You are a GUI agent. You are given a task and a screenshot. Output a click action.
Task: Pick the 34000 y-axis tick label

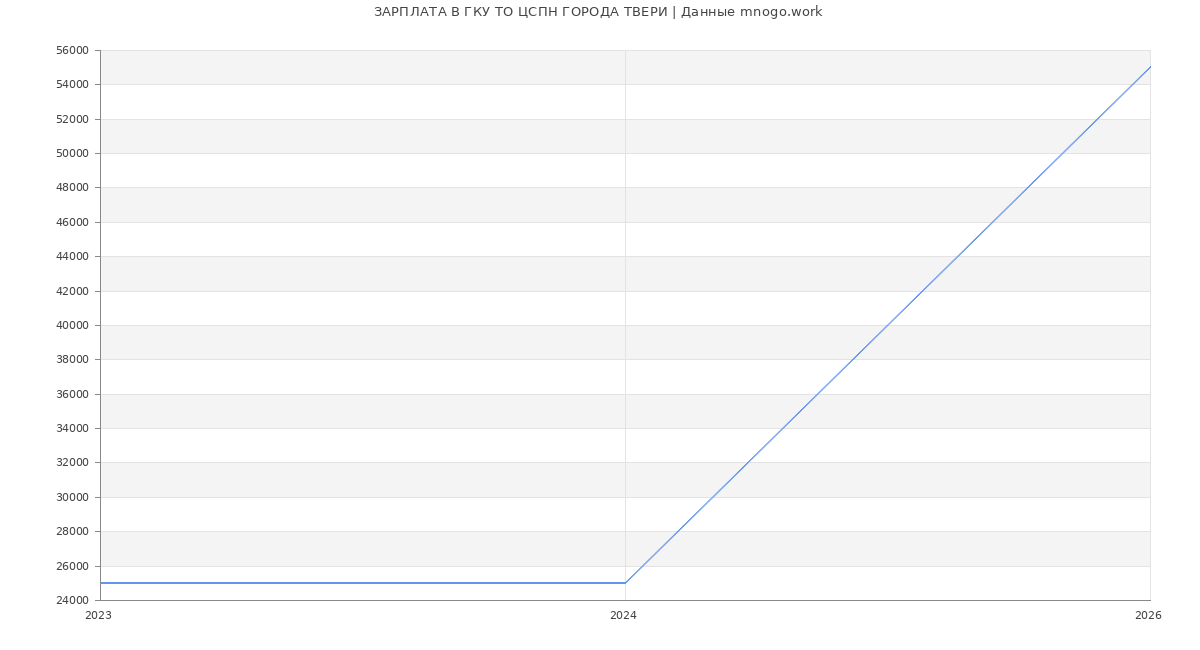click(x=73, y=428)
